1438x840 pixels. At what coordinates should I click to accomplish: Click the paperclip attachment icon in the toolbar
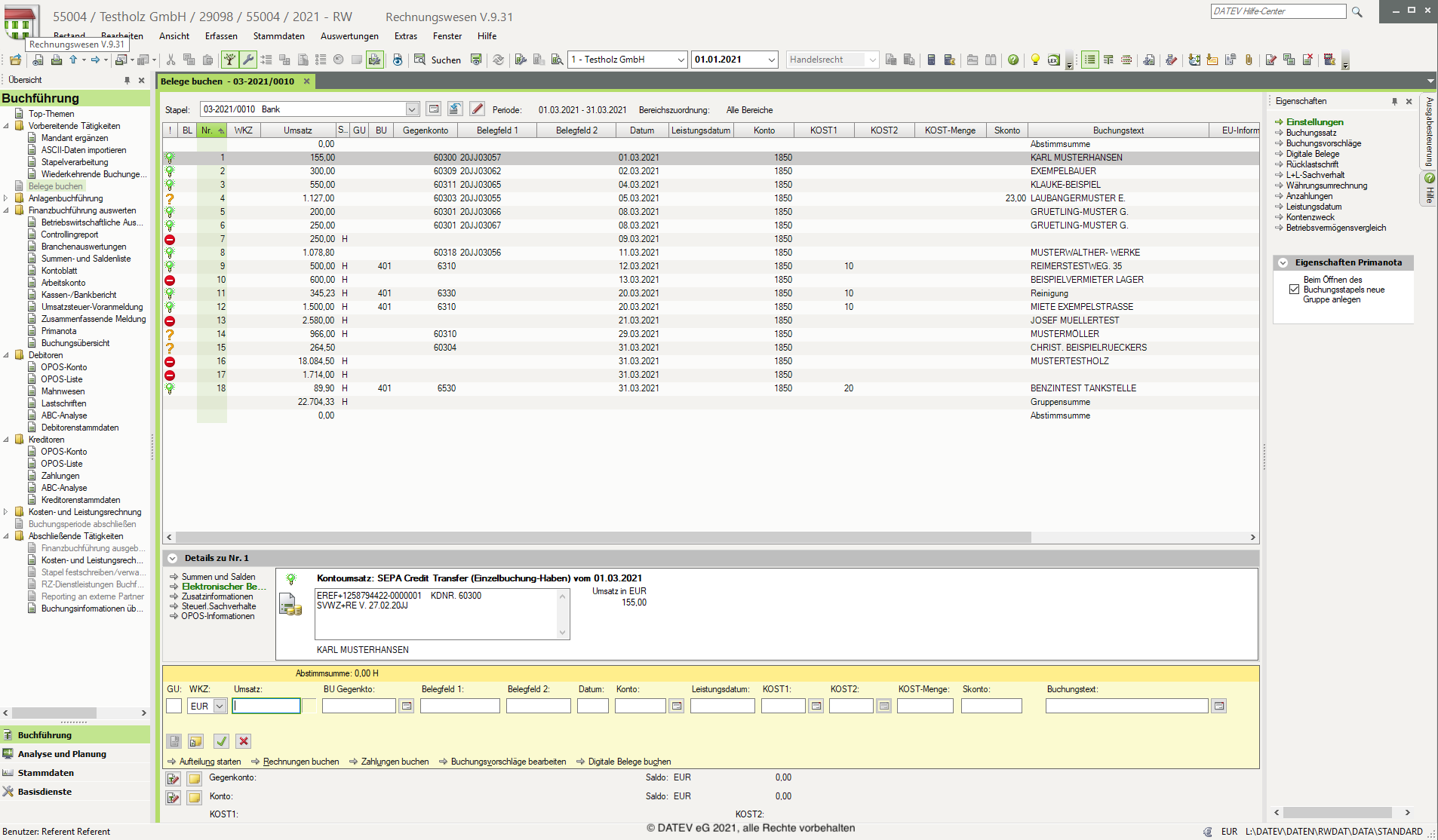(x=1249, y=60)
